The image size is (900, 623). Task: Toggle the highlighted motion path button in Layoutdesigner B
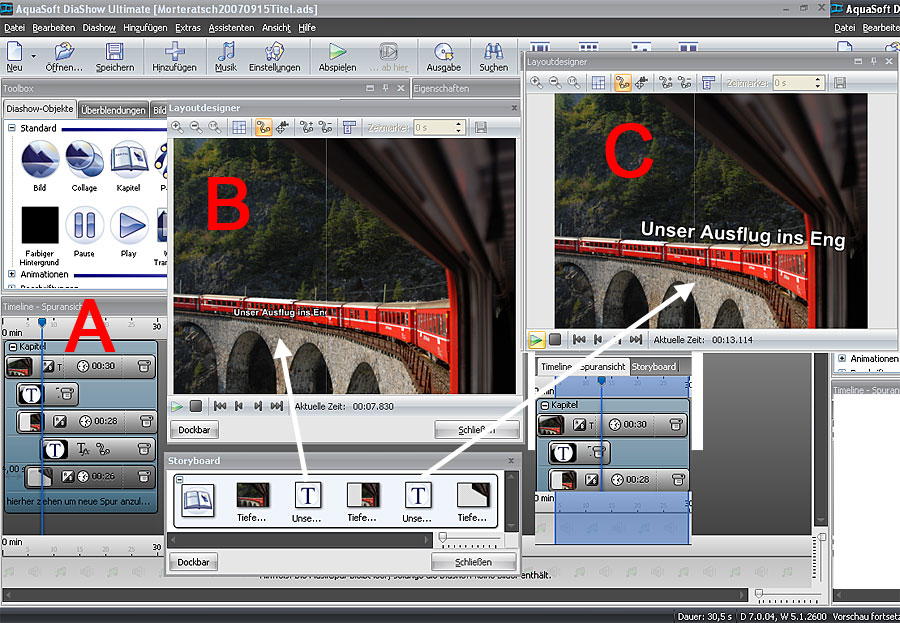pos(264,127)
